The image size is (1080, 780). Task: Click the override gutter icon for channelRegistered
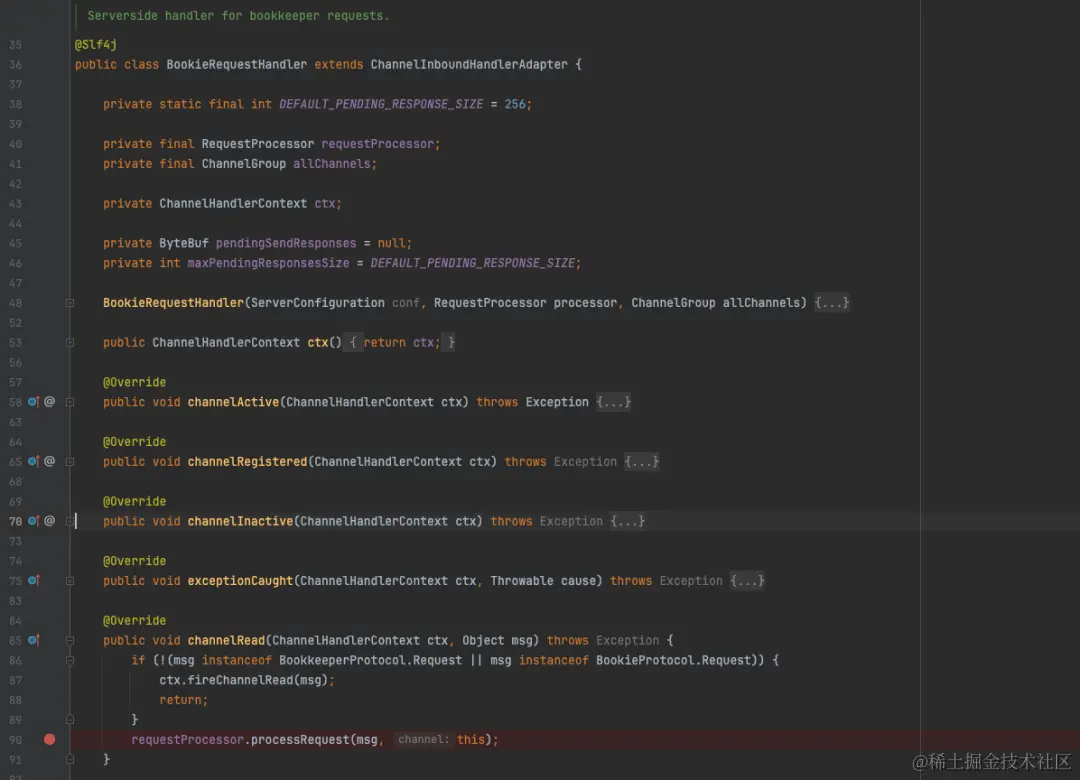point(33,462)
